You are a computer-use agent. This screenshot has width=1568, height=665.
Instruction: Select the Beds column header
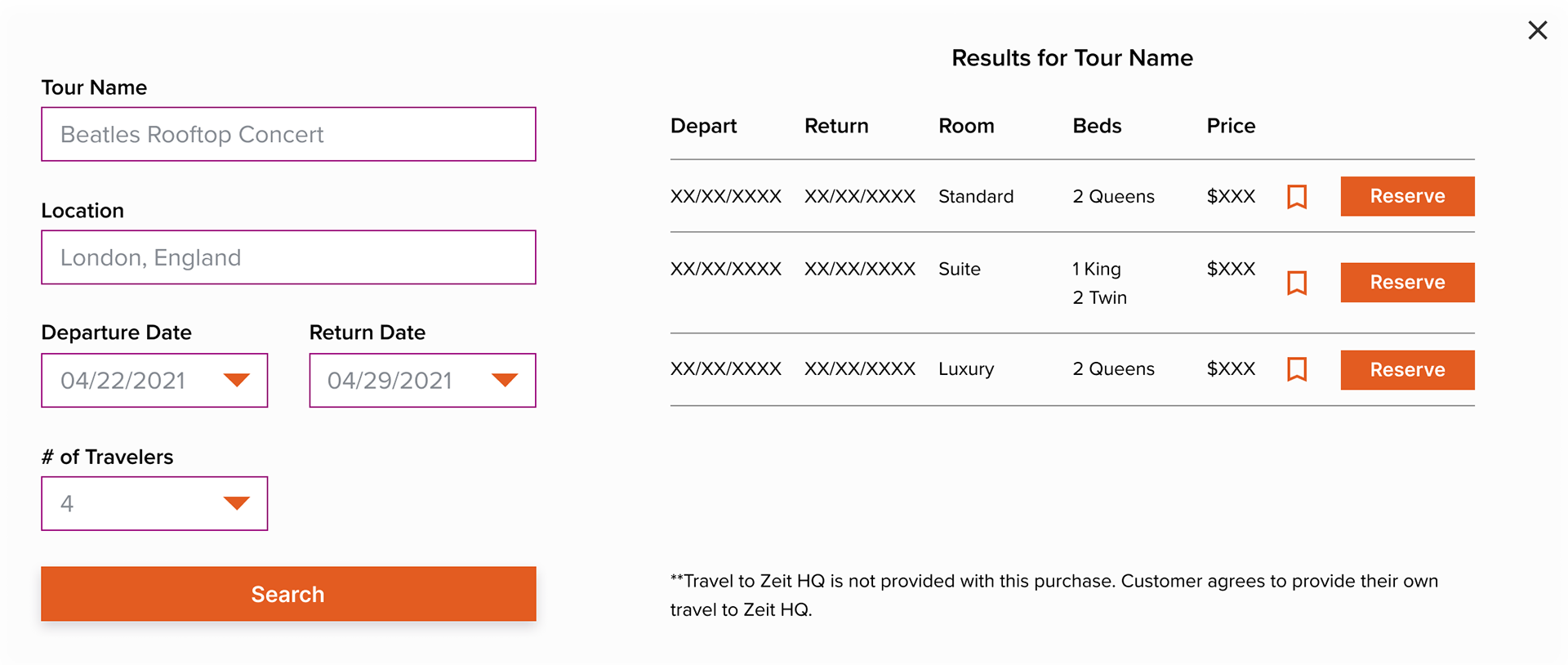click(x=1097, y=126)
